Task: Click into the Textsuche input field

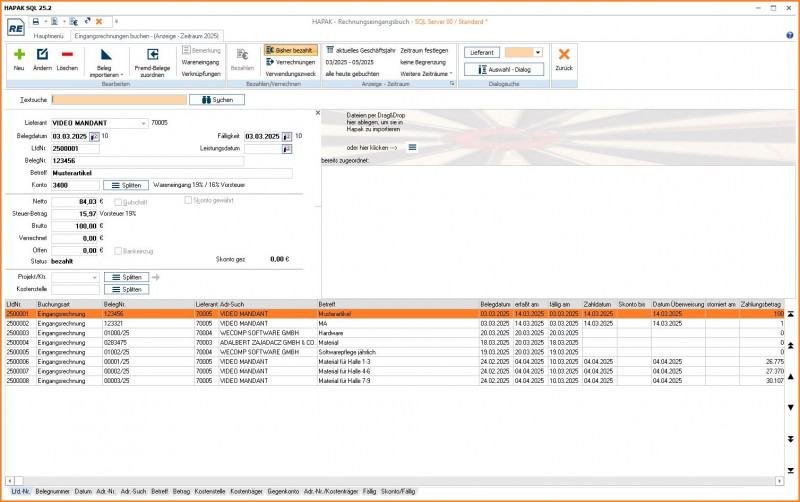Action: pos(119,100)
